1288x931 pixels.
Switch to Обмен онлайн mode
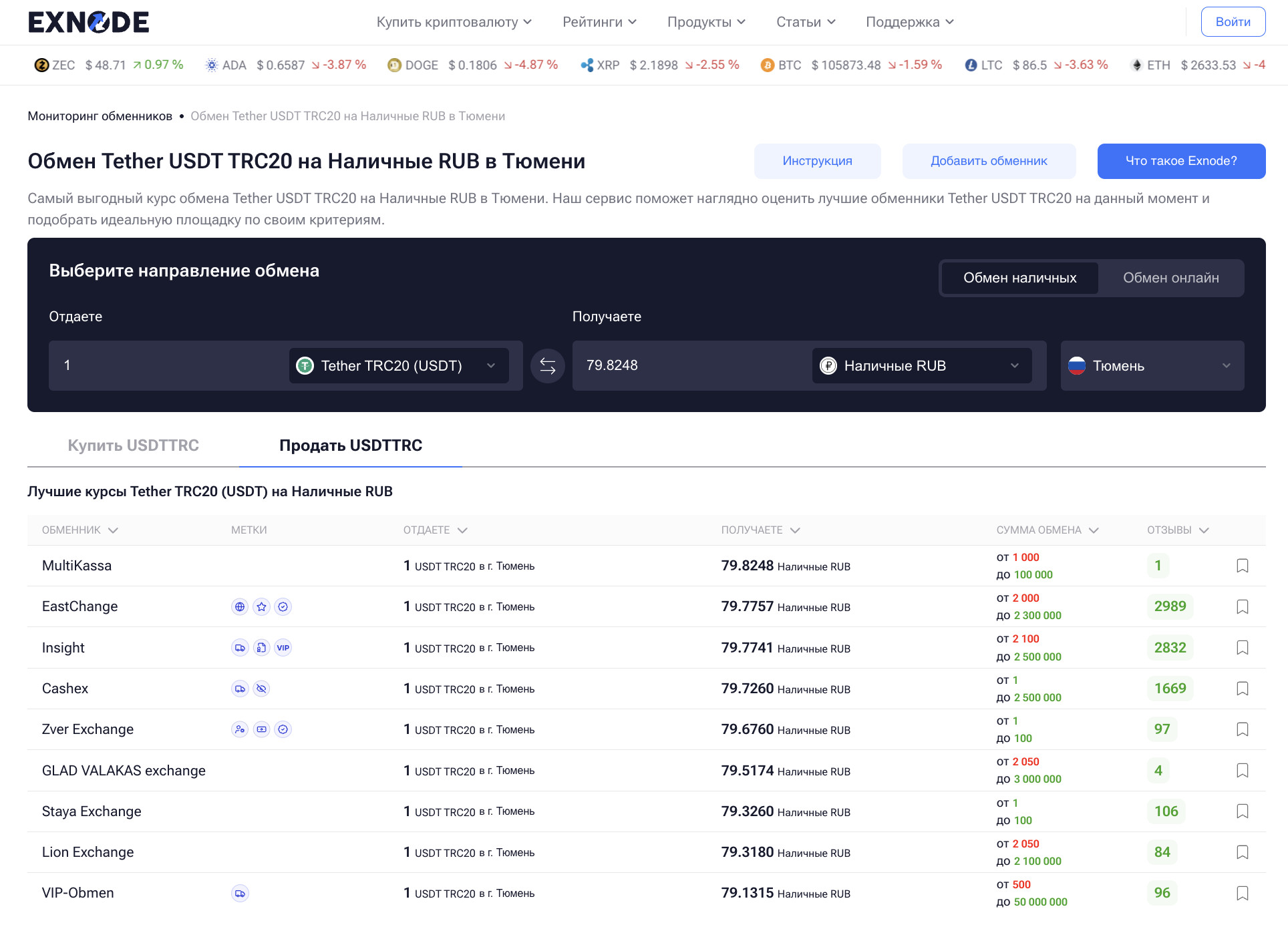[1170, 278]
